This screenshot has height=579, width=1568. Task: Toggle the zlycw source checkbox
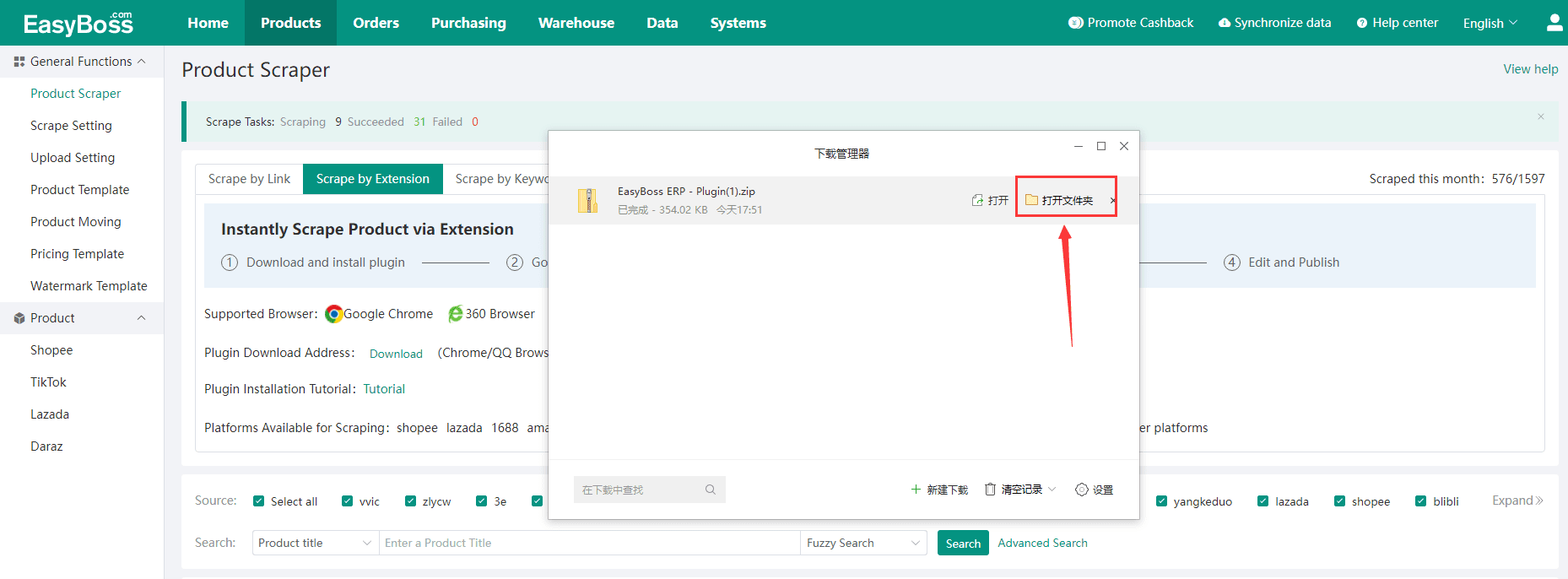pos(411,501)
